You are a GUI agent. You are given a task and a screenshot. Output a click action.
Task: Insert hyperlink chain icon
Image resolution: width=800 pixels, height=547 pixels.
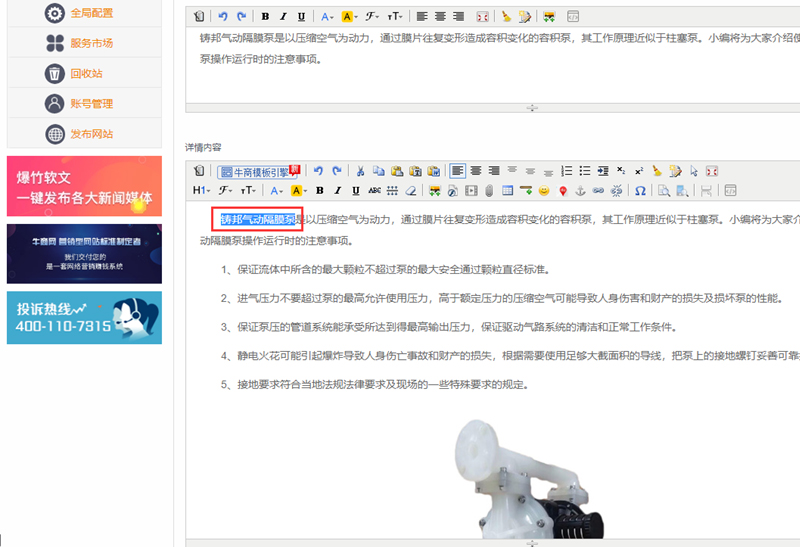coord(598,190)
